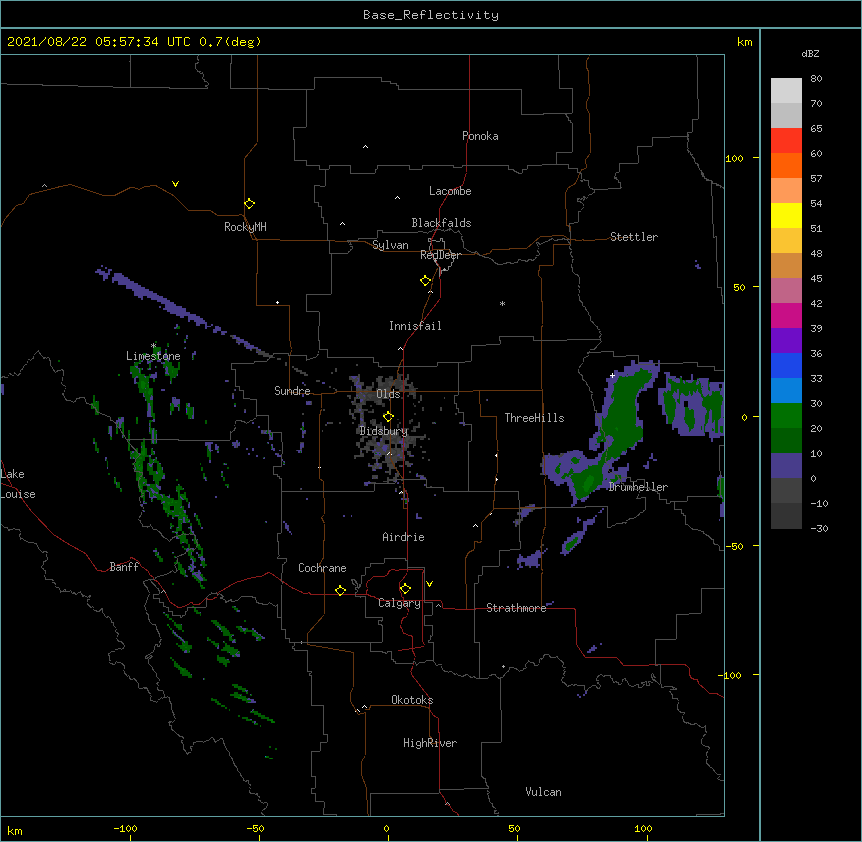Click the yellow marker below Cochrane
This screenshot has height=842, width=862.
tap(340, 590)
